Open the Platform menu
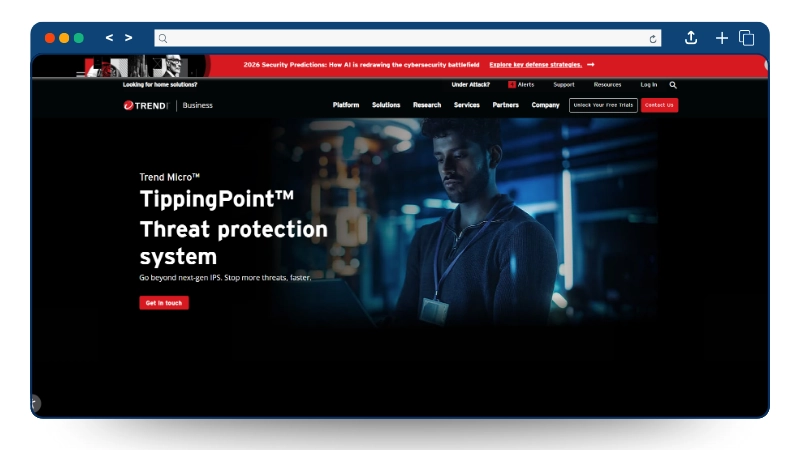The height and width of the screenshot is (450, 800). (x=346, y=105)
